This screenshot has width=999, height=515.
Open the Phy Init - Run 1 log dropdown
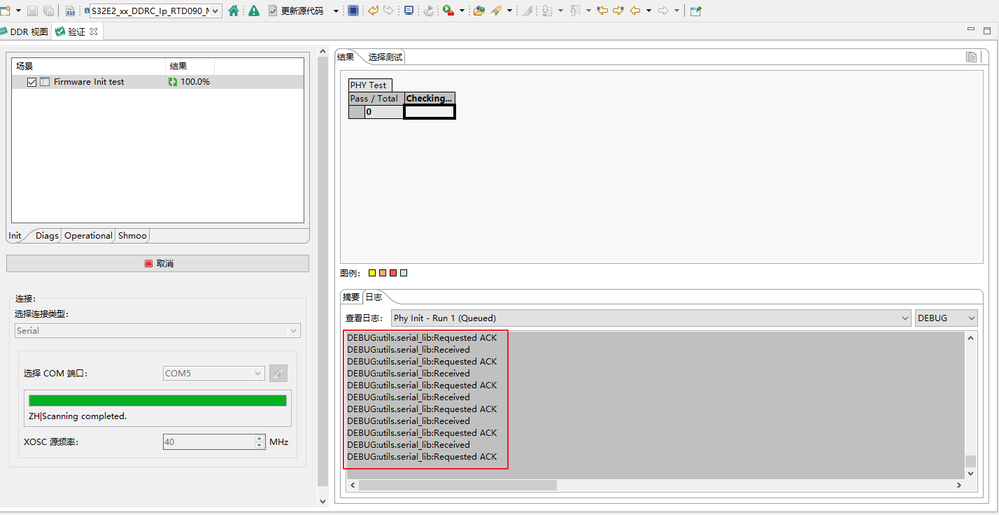coord(650,318)
